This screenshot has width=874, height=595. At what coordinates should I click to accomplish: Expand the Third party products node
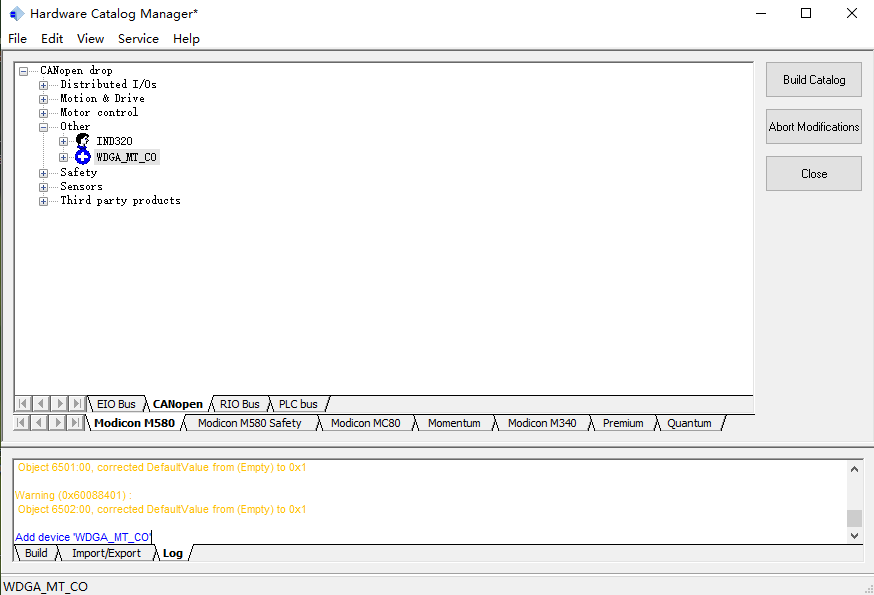pyautogui.click(x=43, y=201)
